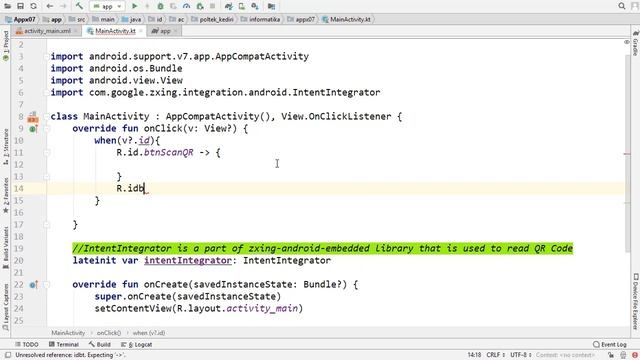This screenshot has height=360, width=640.
Task: Open the Terminal tool window
Action: point(64,344)
